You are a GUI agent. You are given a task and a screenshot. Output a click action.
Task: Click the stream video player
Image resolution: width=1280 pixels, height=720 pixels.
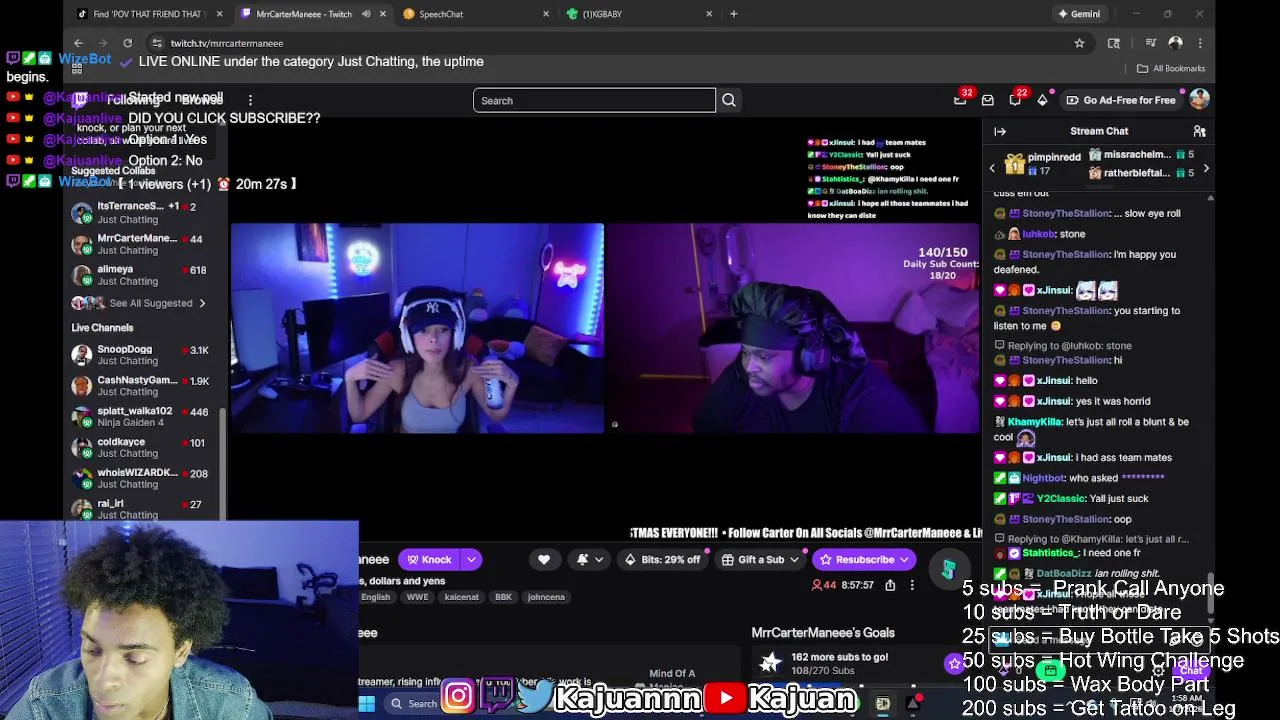[605, 328]
